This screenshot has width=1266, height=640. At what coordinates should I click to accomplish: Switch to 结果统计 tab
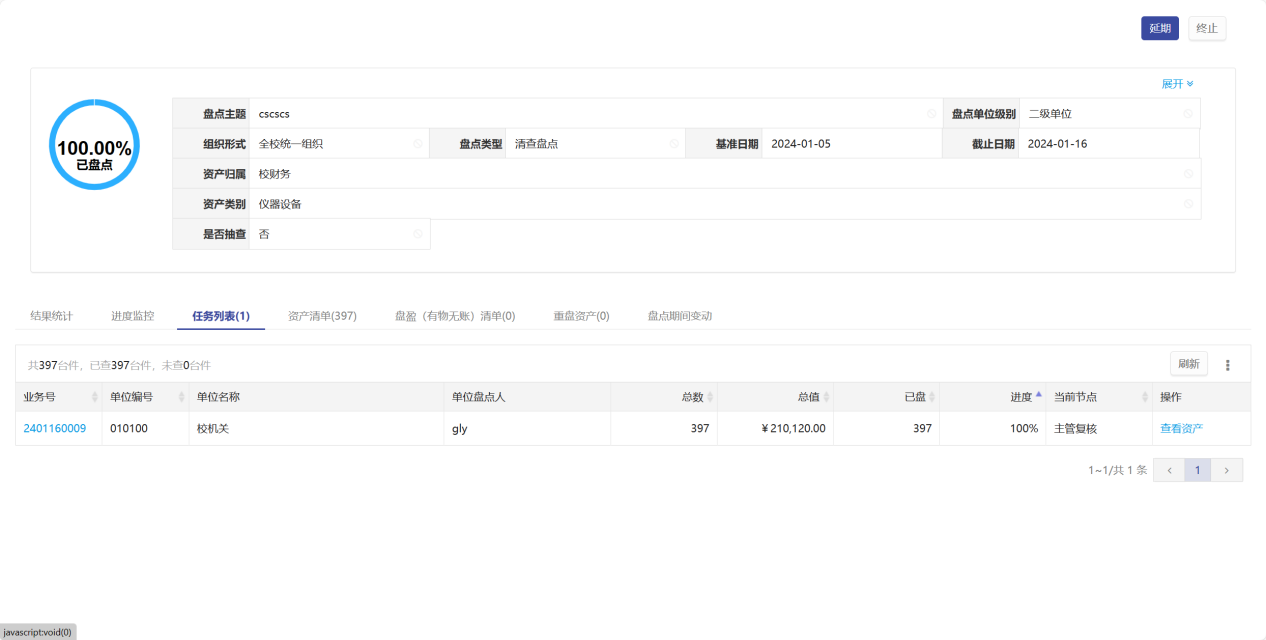click(x=51, y=316)
